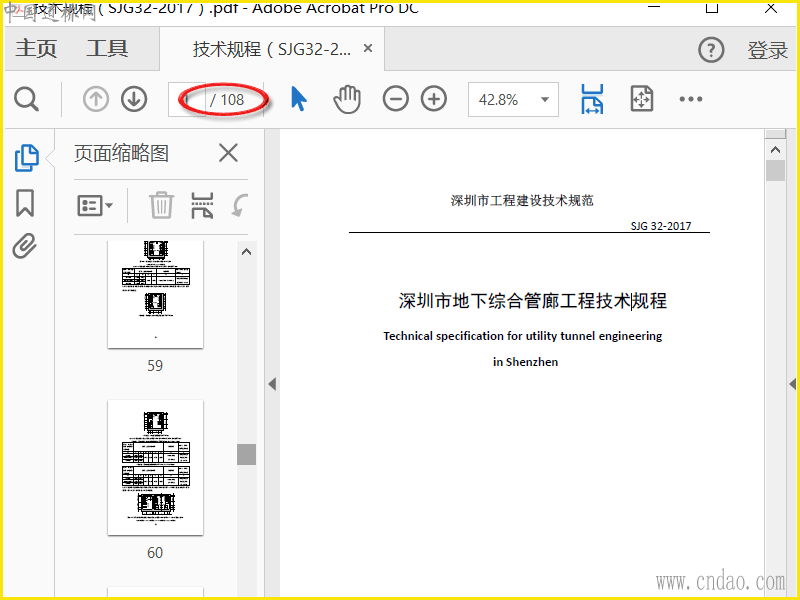
Task: Click the fit-width scrolling mode icon
Action: (592, 99)
